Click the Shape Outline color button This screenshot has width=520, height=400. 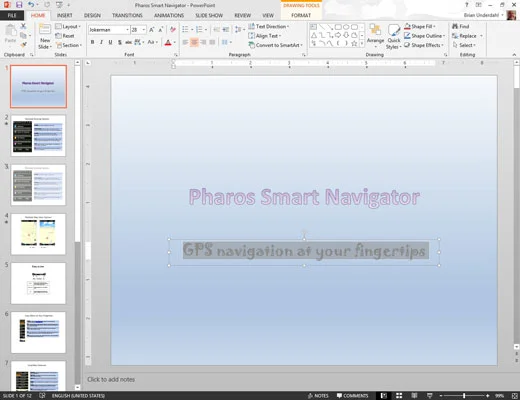pyautogui.click(x=424, y=36)
